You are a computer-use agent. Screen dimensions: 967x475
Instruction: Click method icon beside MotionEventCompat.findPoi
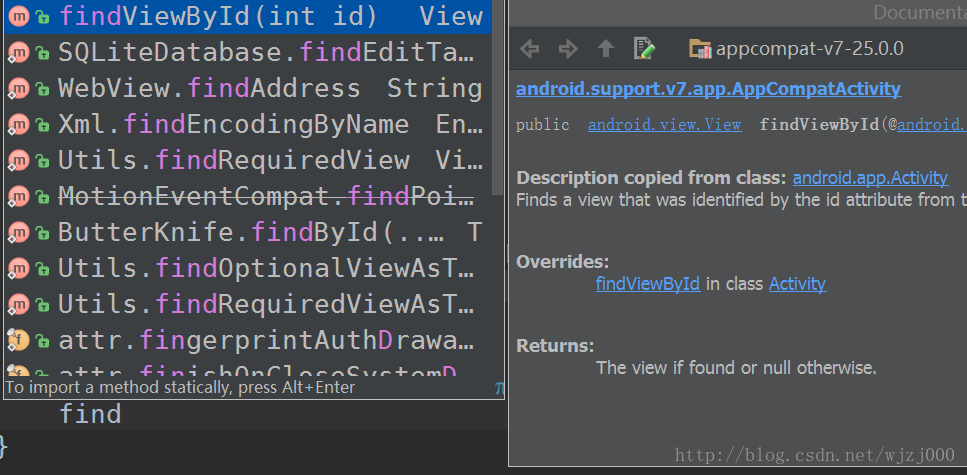click(19, 196)
